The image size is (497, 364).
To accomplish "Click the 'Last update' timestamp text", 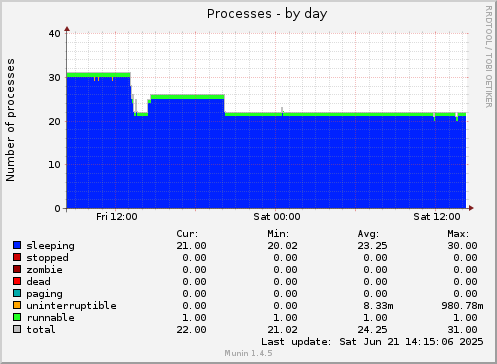I will (372, 342).
